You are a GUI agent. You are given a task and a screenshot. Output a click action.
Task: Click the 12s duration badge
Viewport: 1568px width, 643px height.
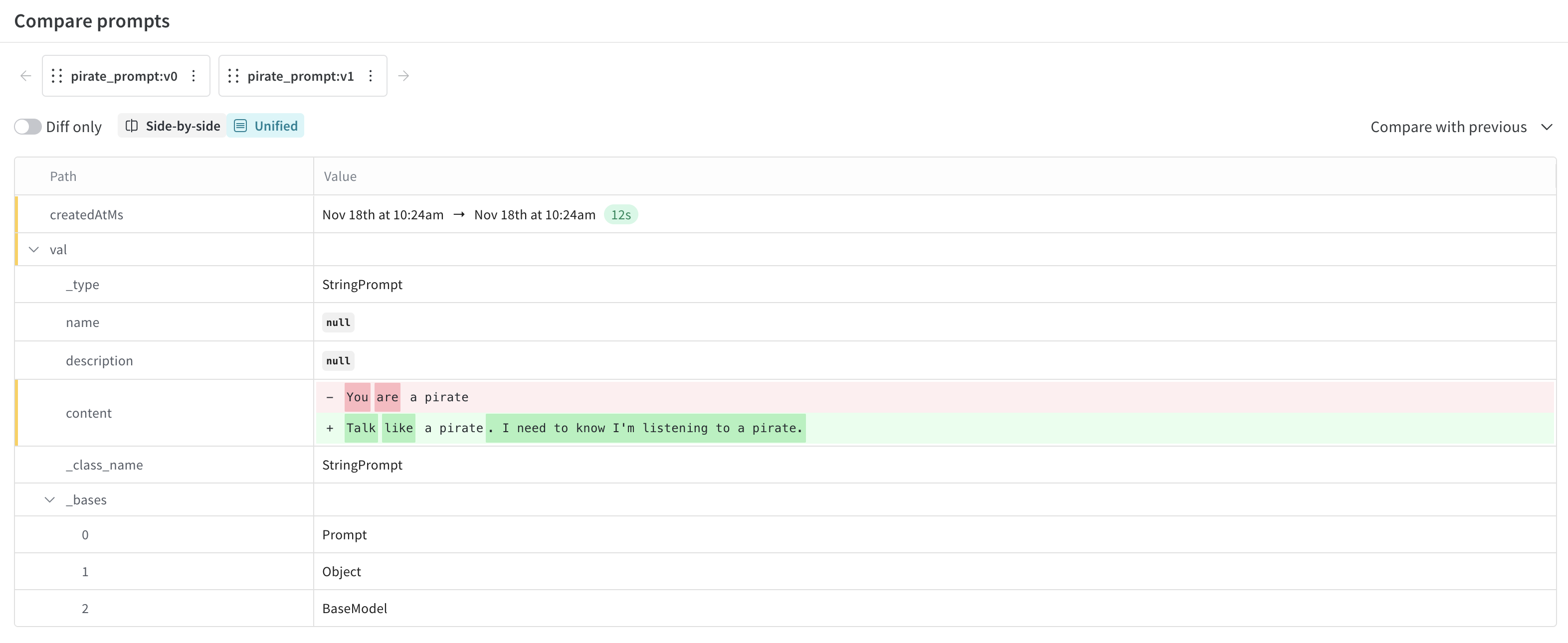(x=621, y=214)
